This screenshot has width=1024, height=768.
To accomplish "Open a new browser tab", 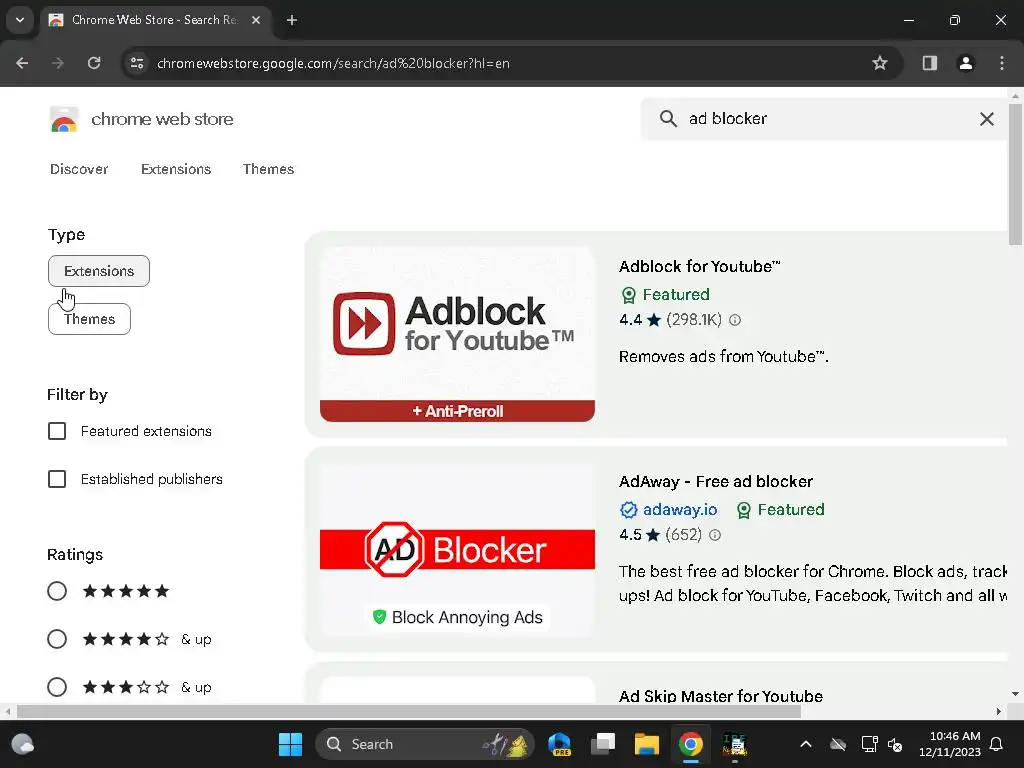I will [x=292, y=20].
